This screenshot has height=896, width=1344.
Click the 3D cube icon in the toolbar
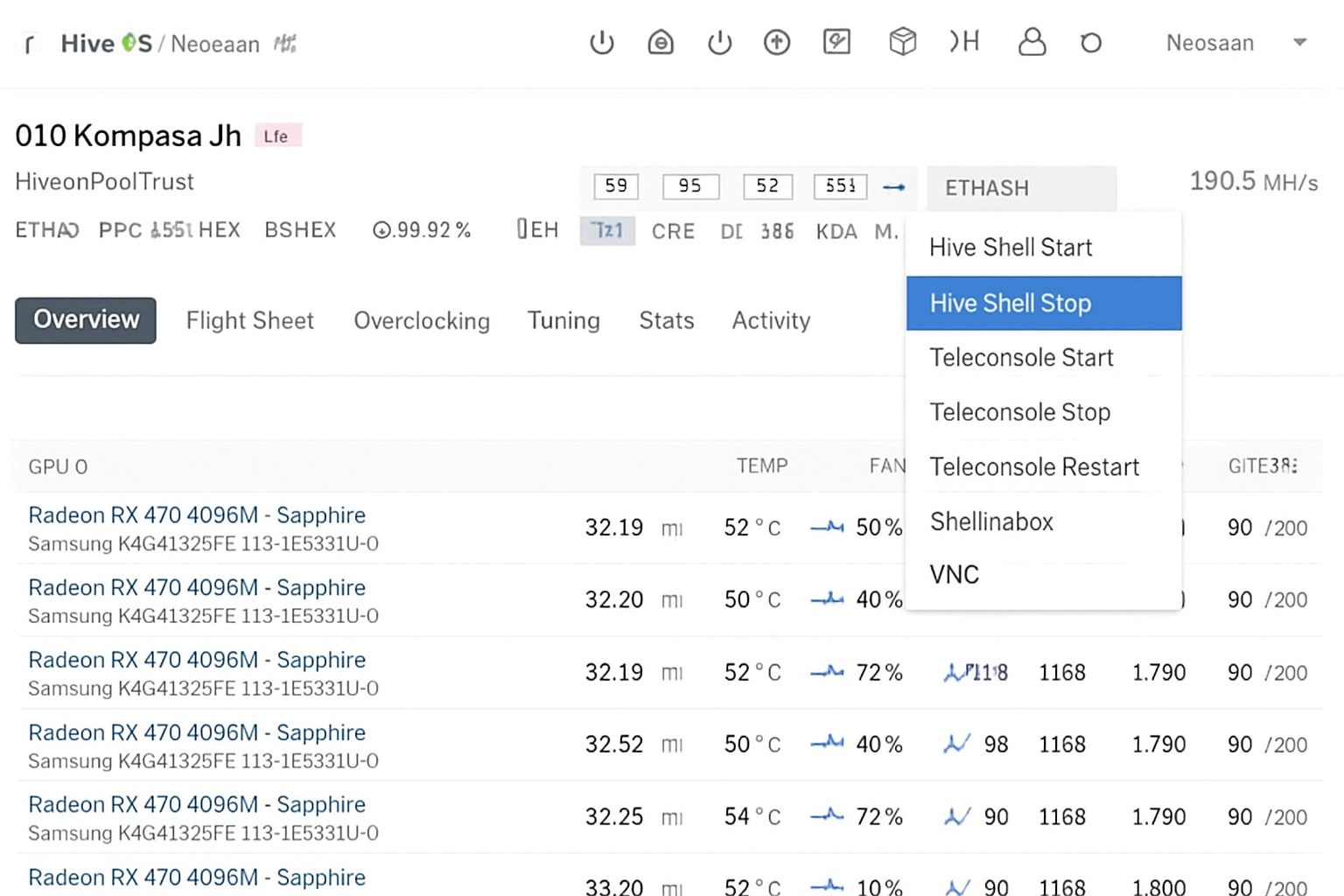click(x=902, y=41)
